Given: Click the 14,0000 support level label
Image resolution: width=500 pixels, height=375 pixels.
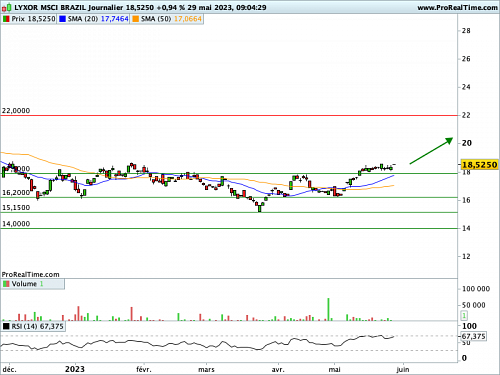Looking at the screenshot, I should 16,224.
